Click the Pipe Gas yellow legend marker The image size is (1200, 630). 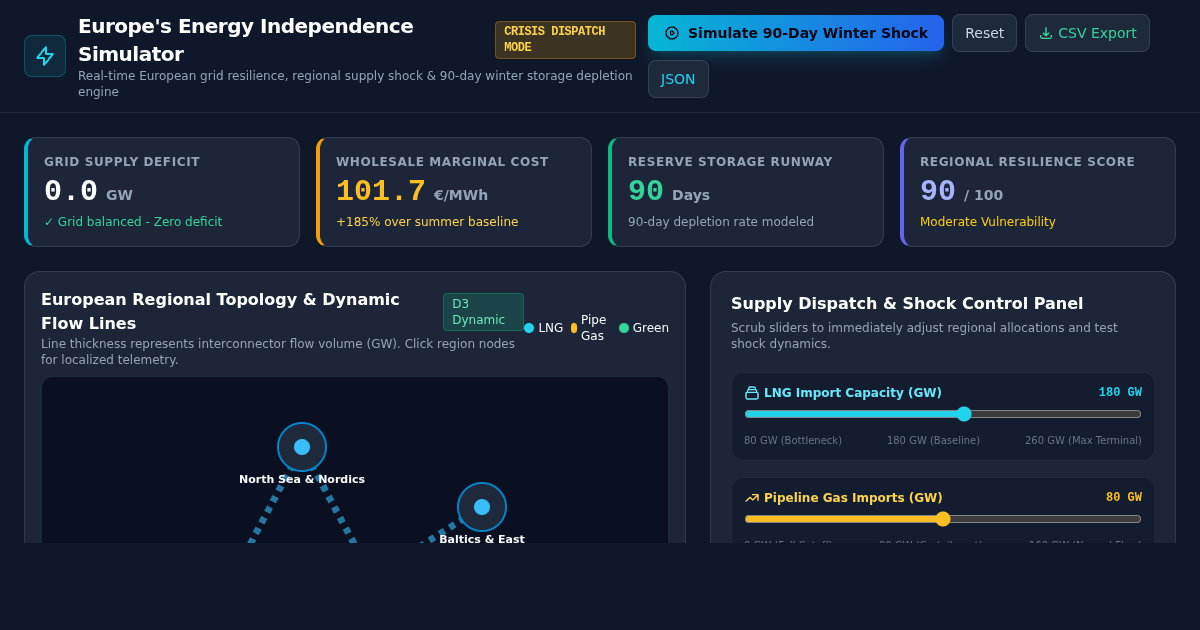pos(574,328)
